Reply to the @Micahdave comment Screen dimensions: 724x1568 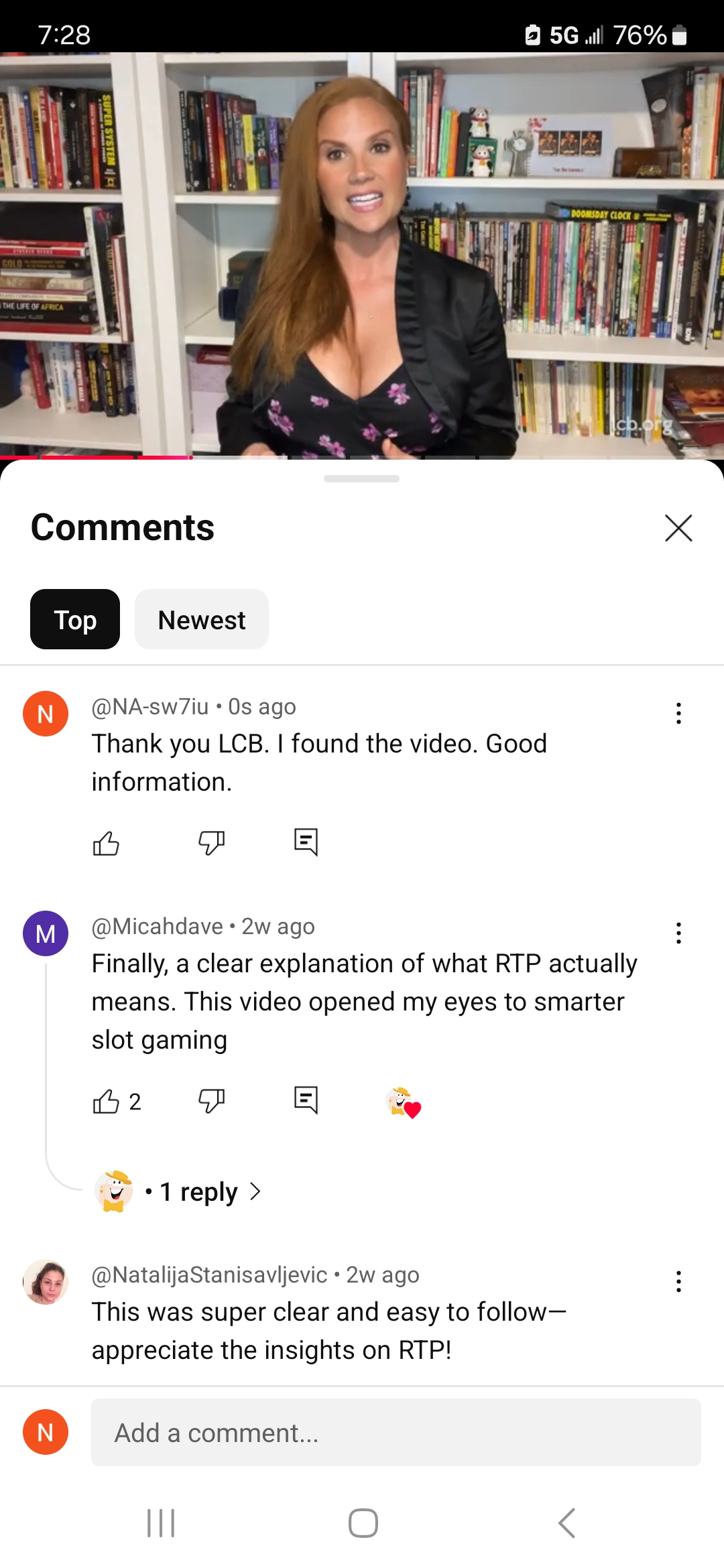point(306,1100)
